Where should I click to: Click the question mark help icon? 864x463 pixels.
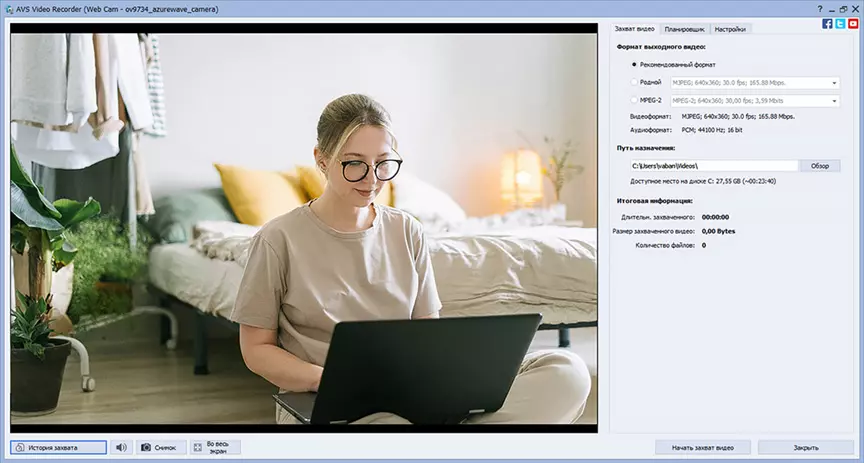(x=820, y=9)
